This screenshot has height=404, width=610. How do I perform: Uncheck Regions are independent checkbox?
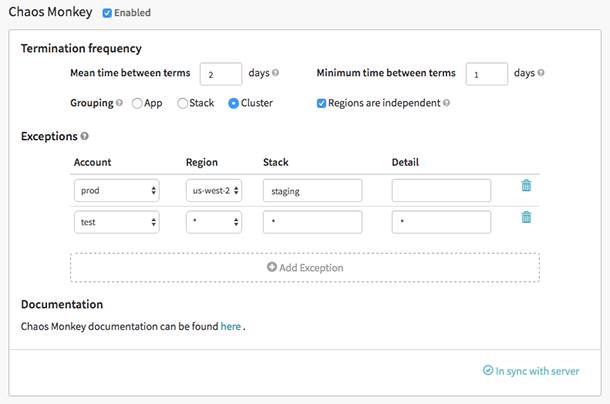[x=321, y=102]
